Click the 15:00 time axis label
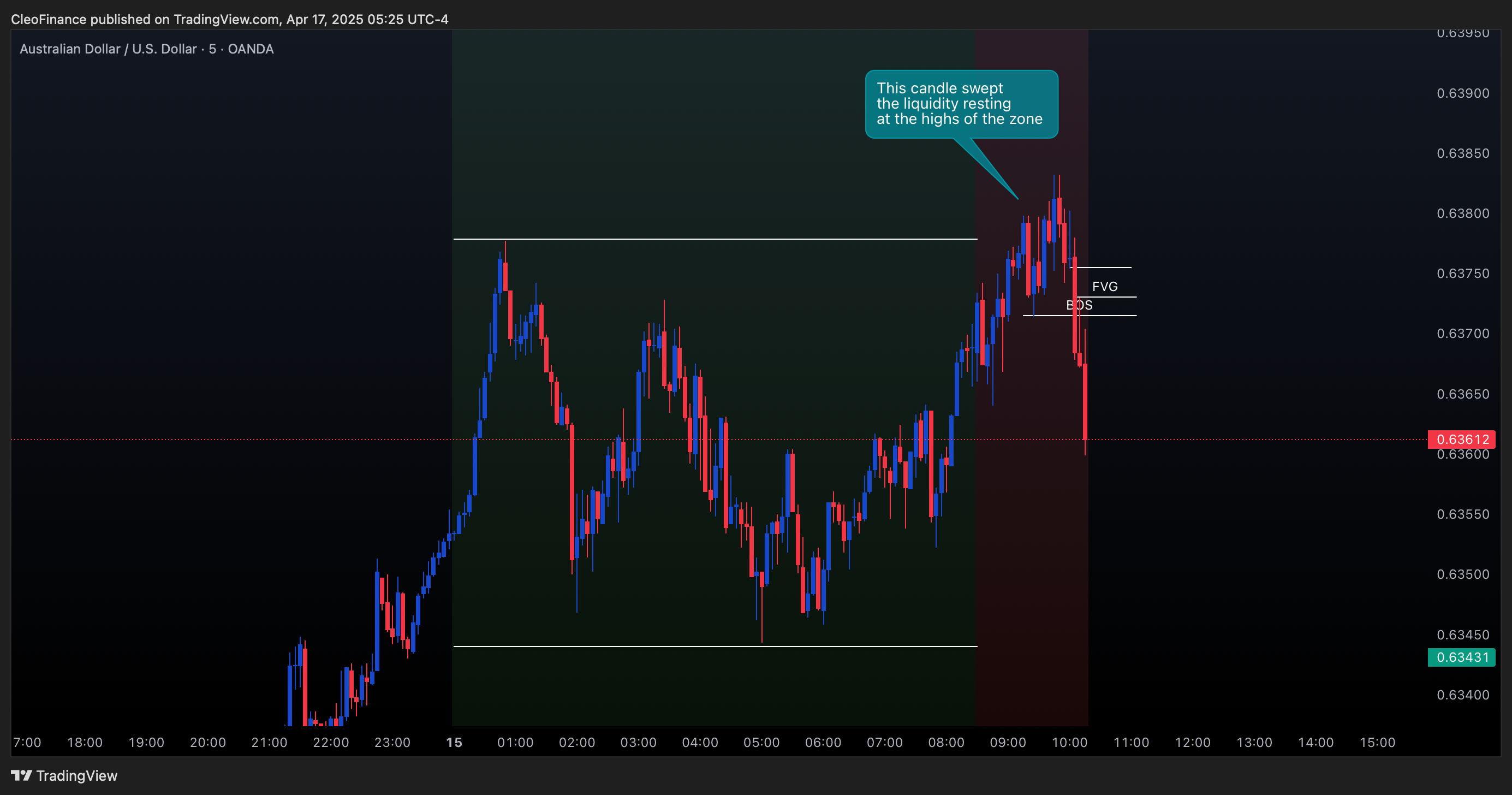The image size is (1512, 795). (x=1378, y=742)
